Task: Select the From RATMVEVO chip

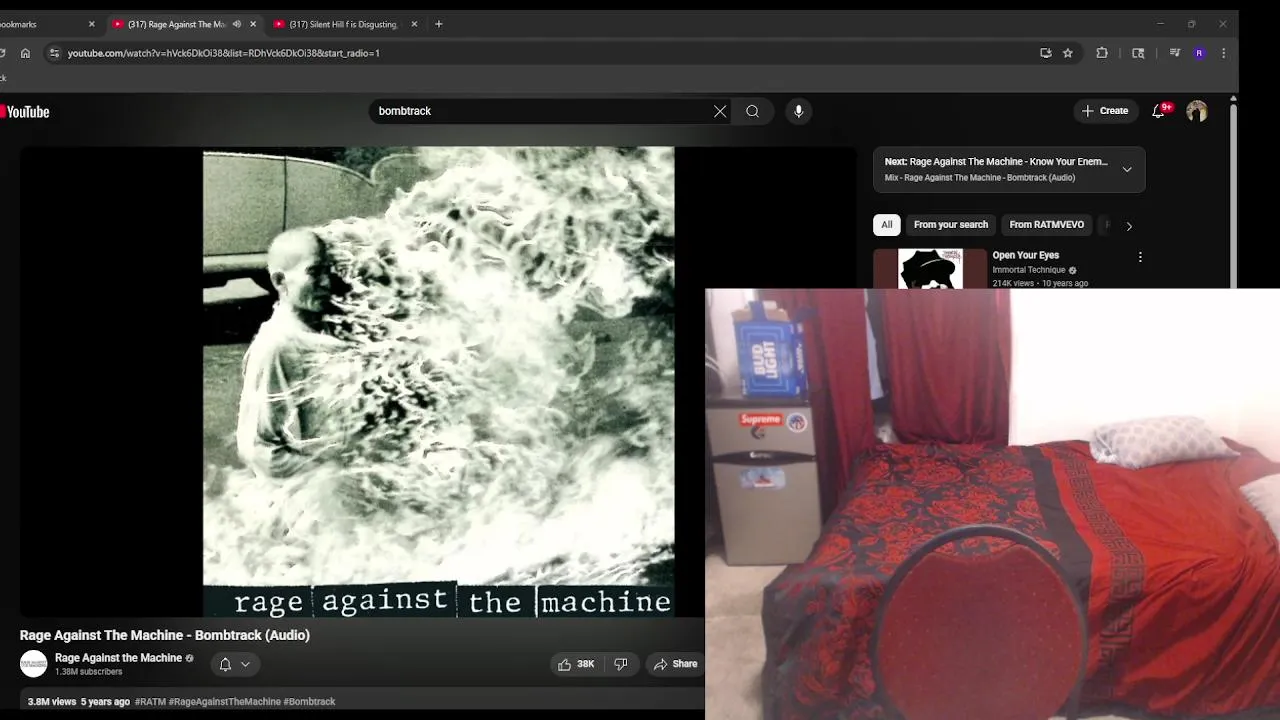Action: (x=1047, y=225)
